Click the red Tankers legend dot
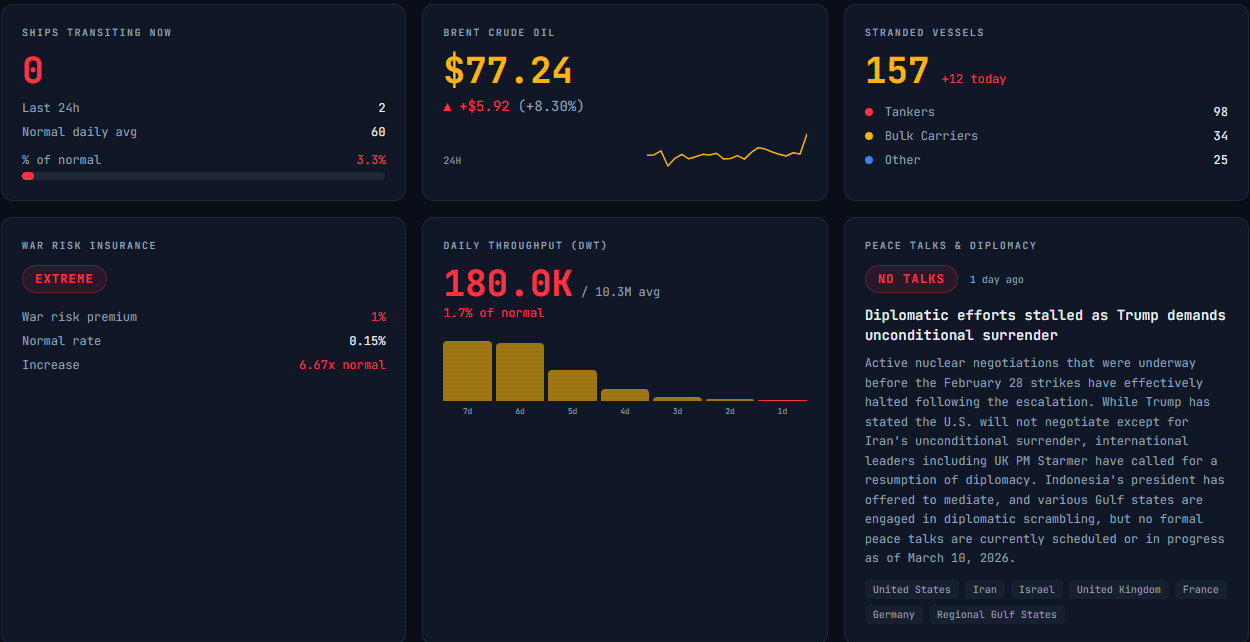This screenshot has width=1250, height=642. [869, 112]
